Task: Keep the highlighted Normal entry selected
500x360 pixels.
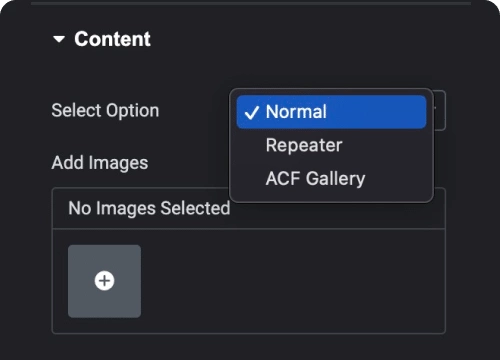Action: pyautogui.click(x=331, y=112)
